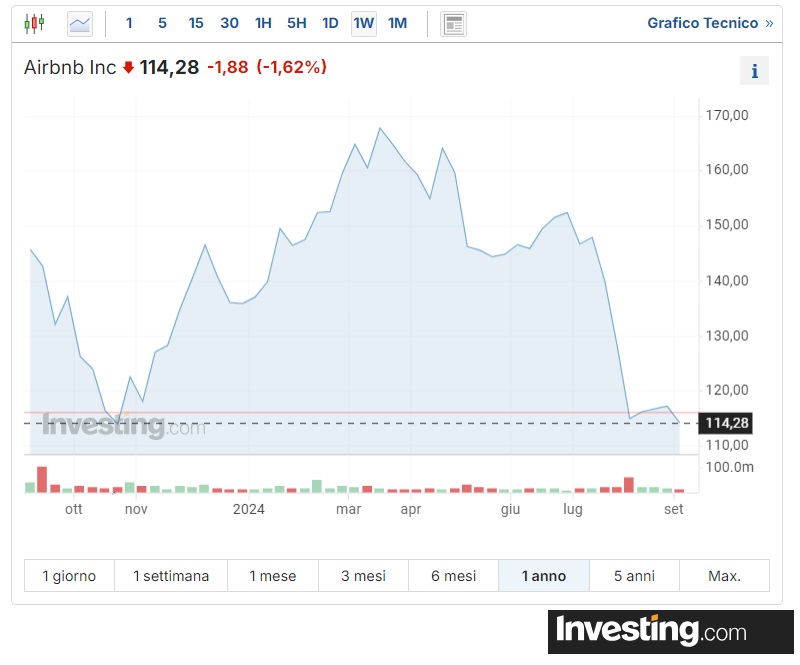Image resolution: width=800 pixels, height=665 pixels.
Task: Click the Airbnb Inc title text
Action: click(x=70, y=67)
